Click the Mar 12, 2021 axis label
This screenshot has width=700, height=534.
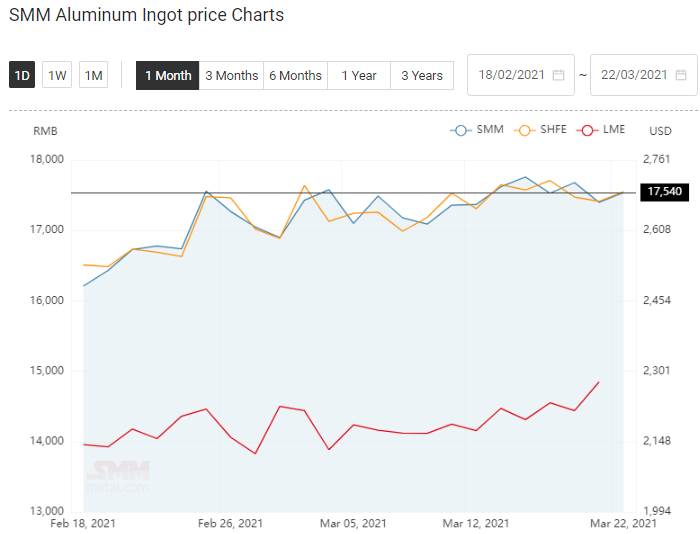(475, 523)
